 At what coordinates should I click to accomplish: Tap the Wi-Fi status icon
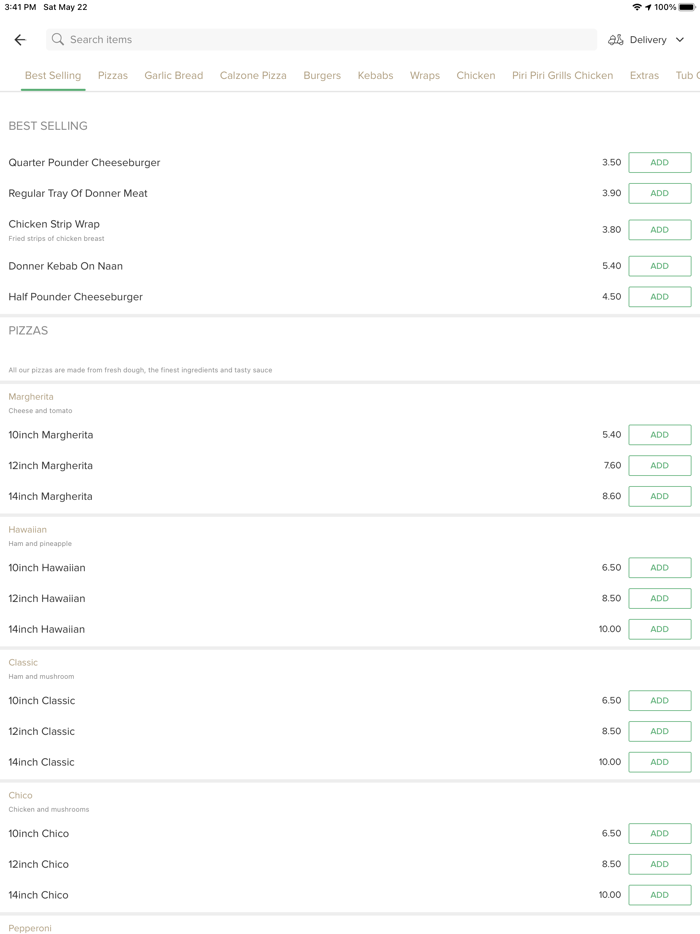(x=637, y=7)
